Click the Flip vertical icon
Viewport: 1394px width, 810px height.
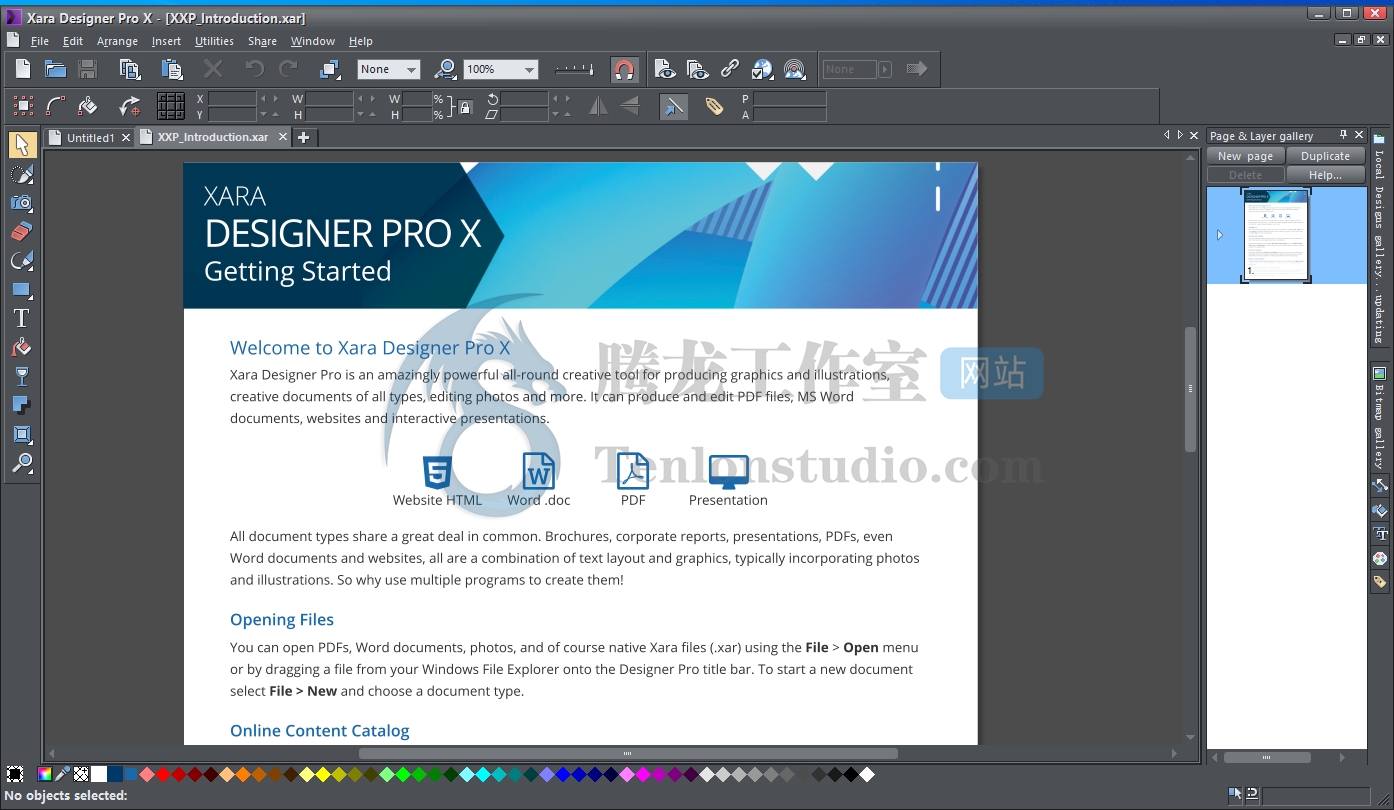[x=630, y=106]
